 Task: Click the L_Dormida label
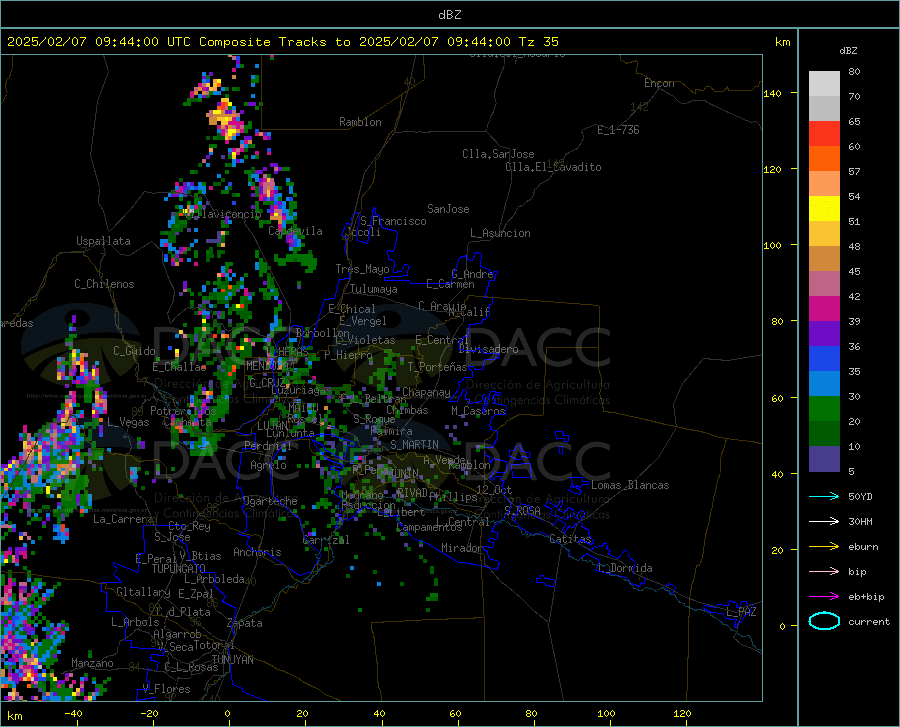click(x=624, y=568)
